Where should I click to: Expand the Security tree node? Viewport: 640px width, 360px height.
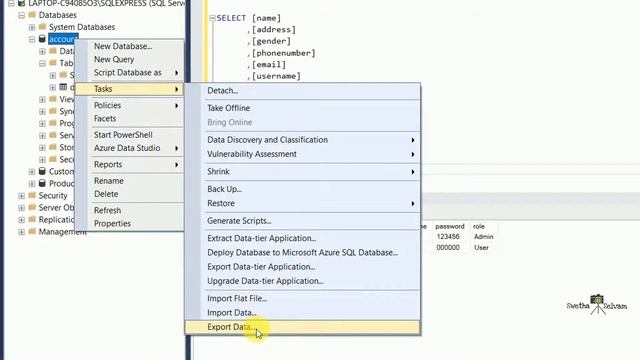pyautogui.click(x=22, y=196)
